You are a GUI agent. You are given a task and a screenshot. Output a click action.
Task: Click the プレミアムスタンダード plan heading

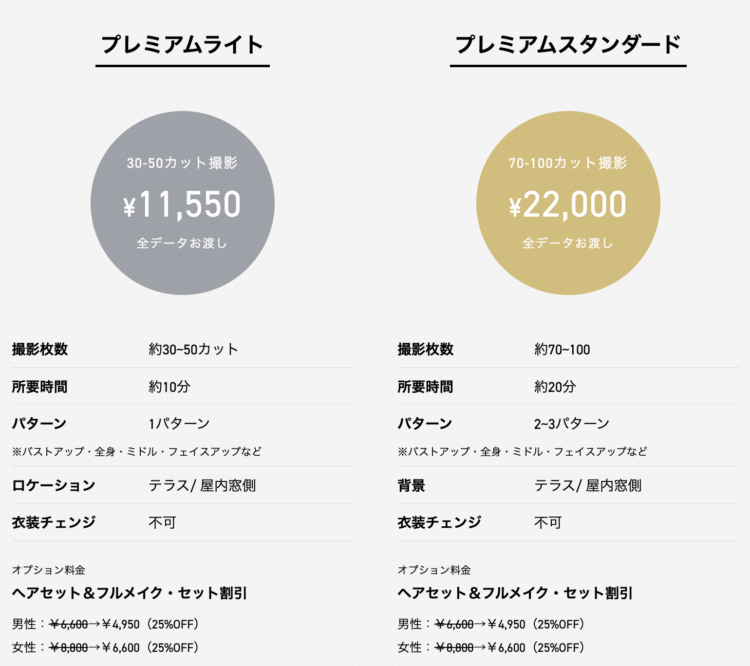[x=568, y=45]
